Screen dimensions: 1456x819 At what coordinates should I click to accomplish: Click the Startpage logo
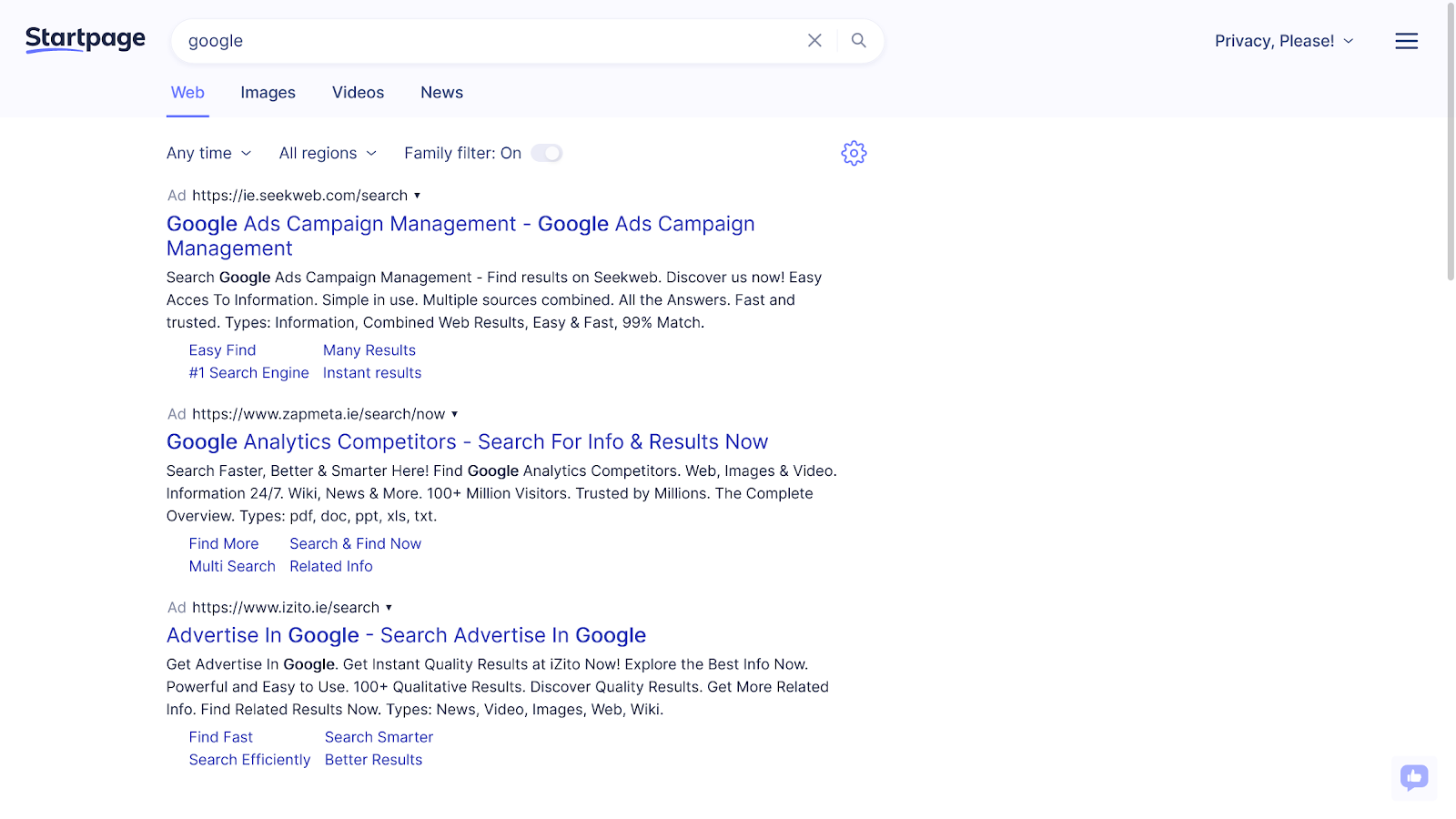(x=86, y=40)
